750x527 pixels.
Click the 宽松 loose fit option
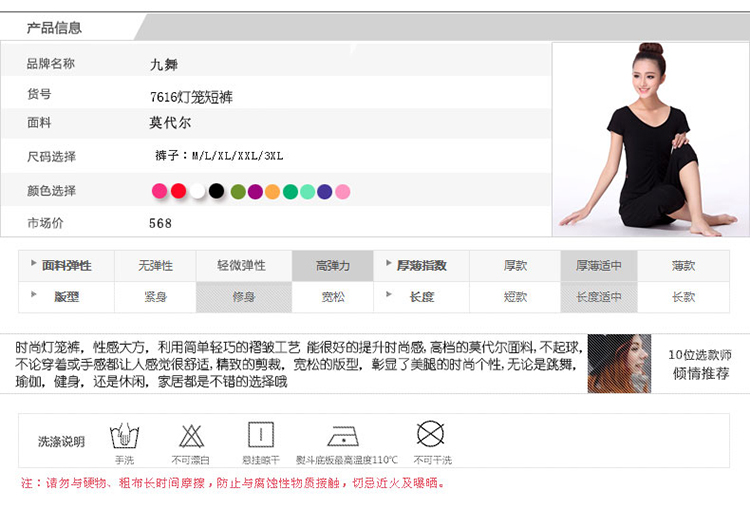[x=333, y=297]
